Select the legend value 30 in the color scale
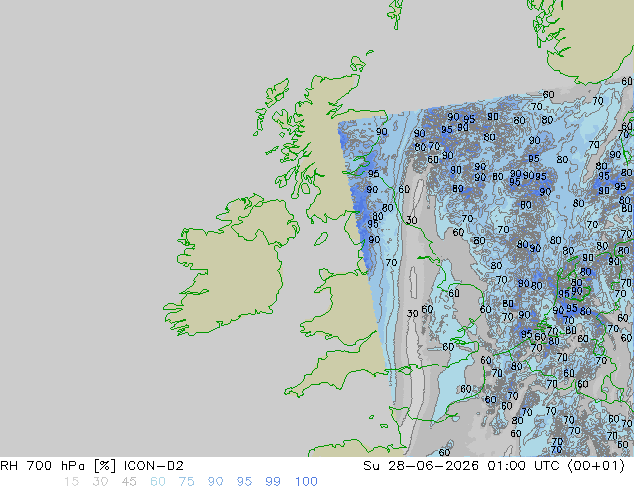Screen dimensions: 634x490 pos(100,482)
